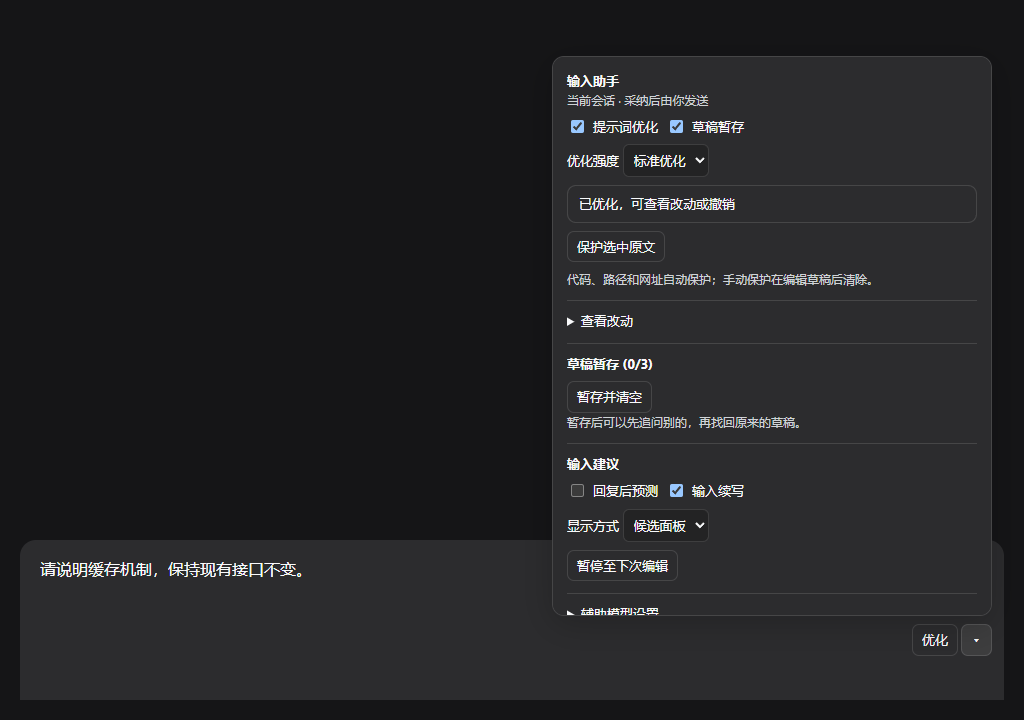The height and width of the screenshot is (720, 1024).
Task: Click the 优化强度 label
Action: click(x=592, y=161)
